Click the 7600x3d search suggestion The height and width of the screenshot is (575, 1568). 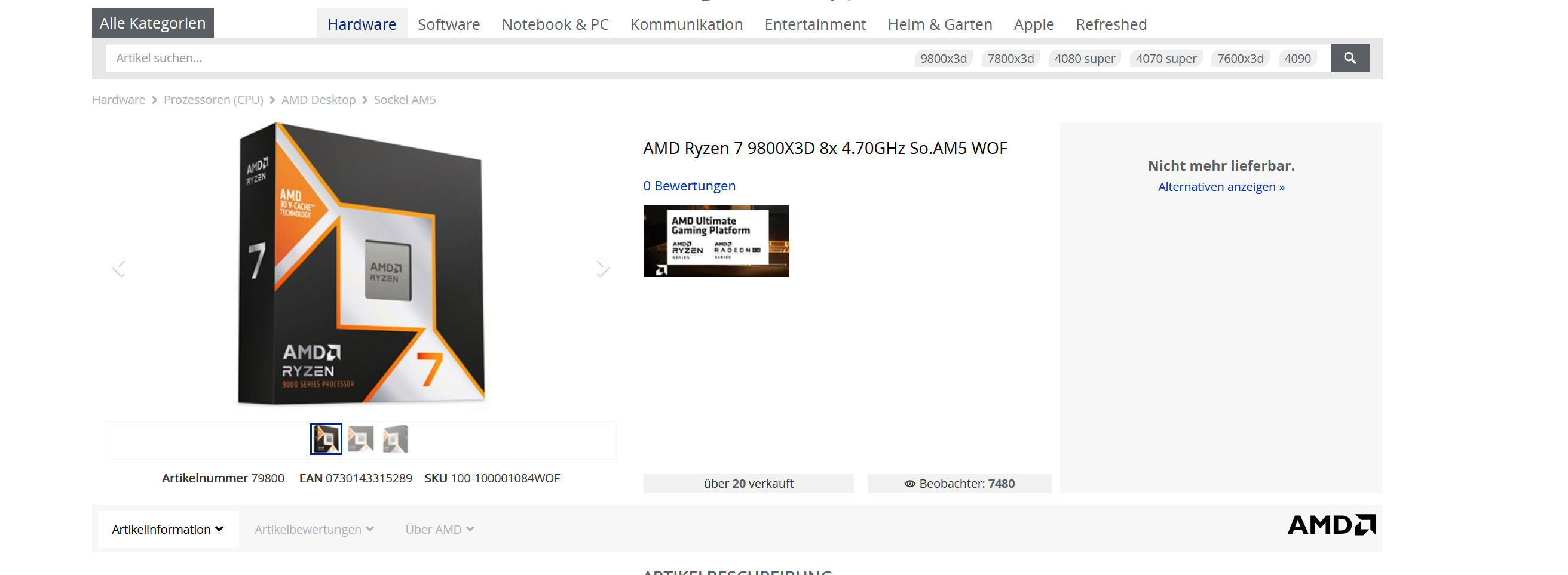click(x=1240, y=59)
